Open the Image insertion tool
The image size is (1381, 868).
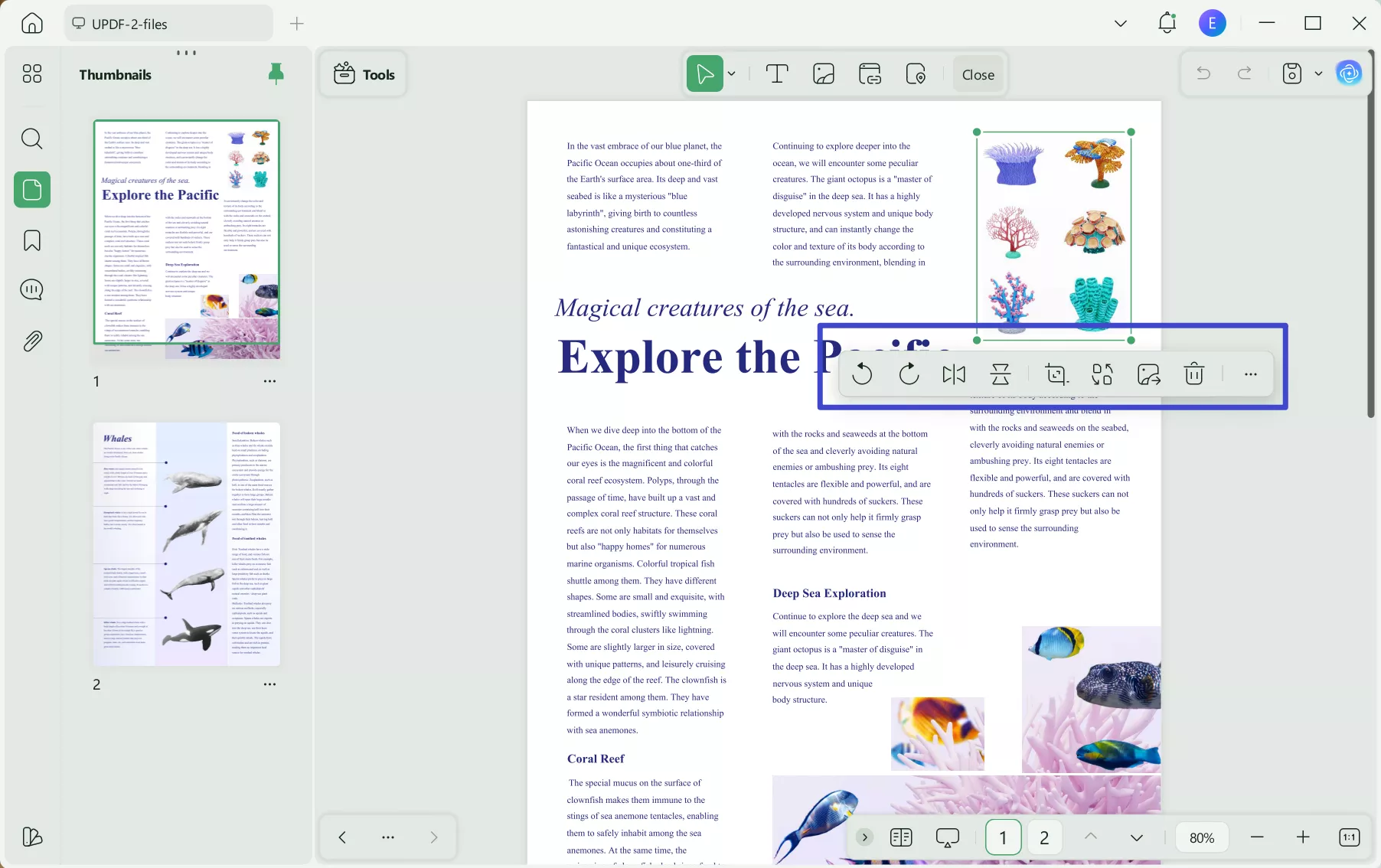[x=824, y=73]
